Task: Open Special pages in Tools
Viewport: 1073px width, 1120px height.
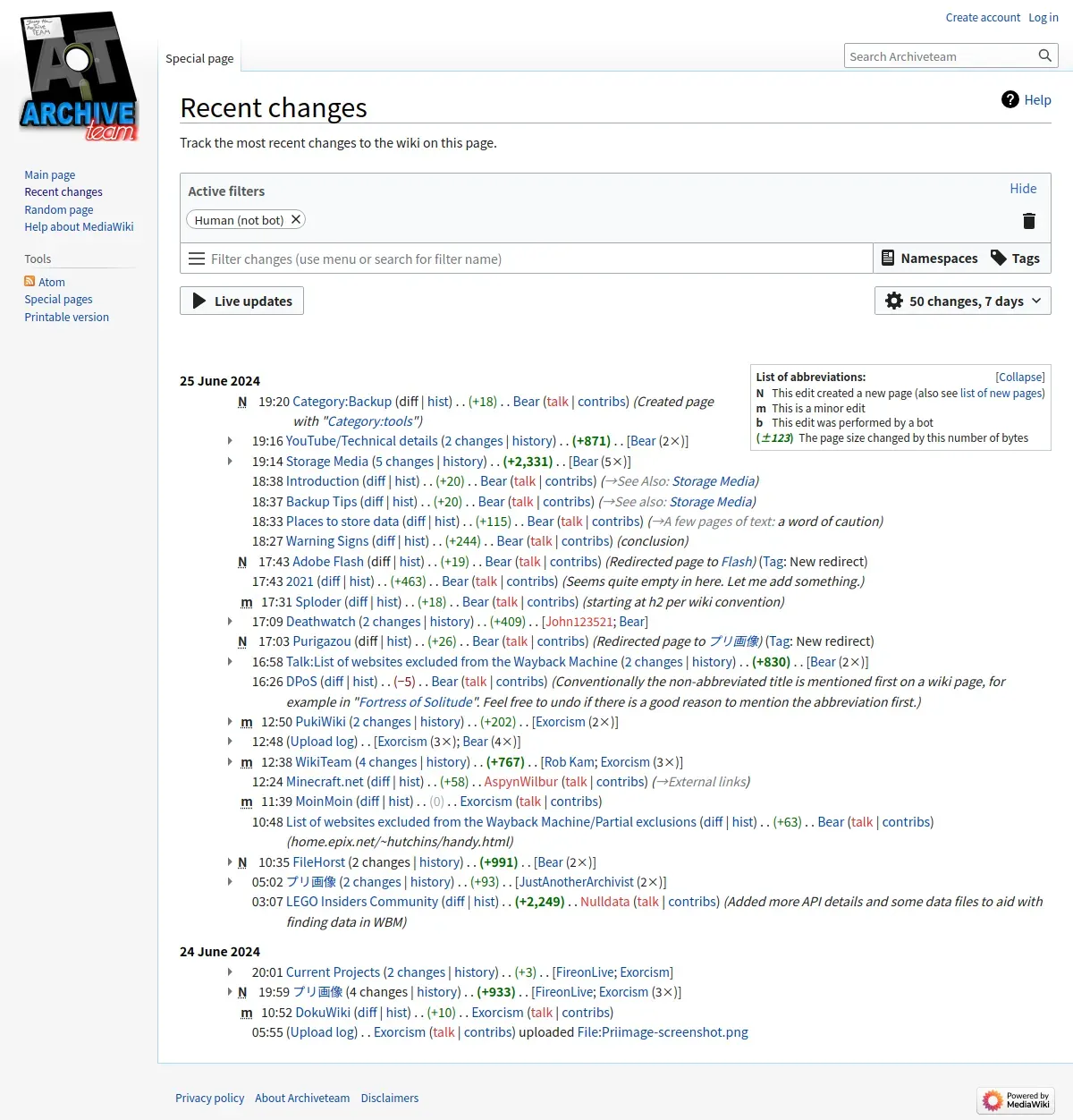Action: pyautogui.click(x=58, y=300)
